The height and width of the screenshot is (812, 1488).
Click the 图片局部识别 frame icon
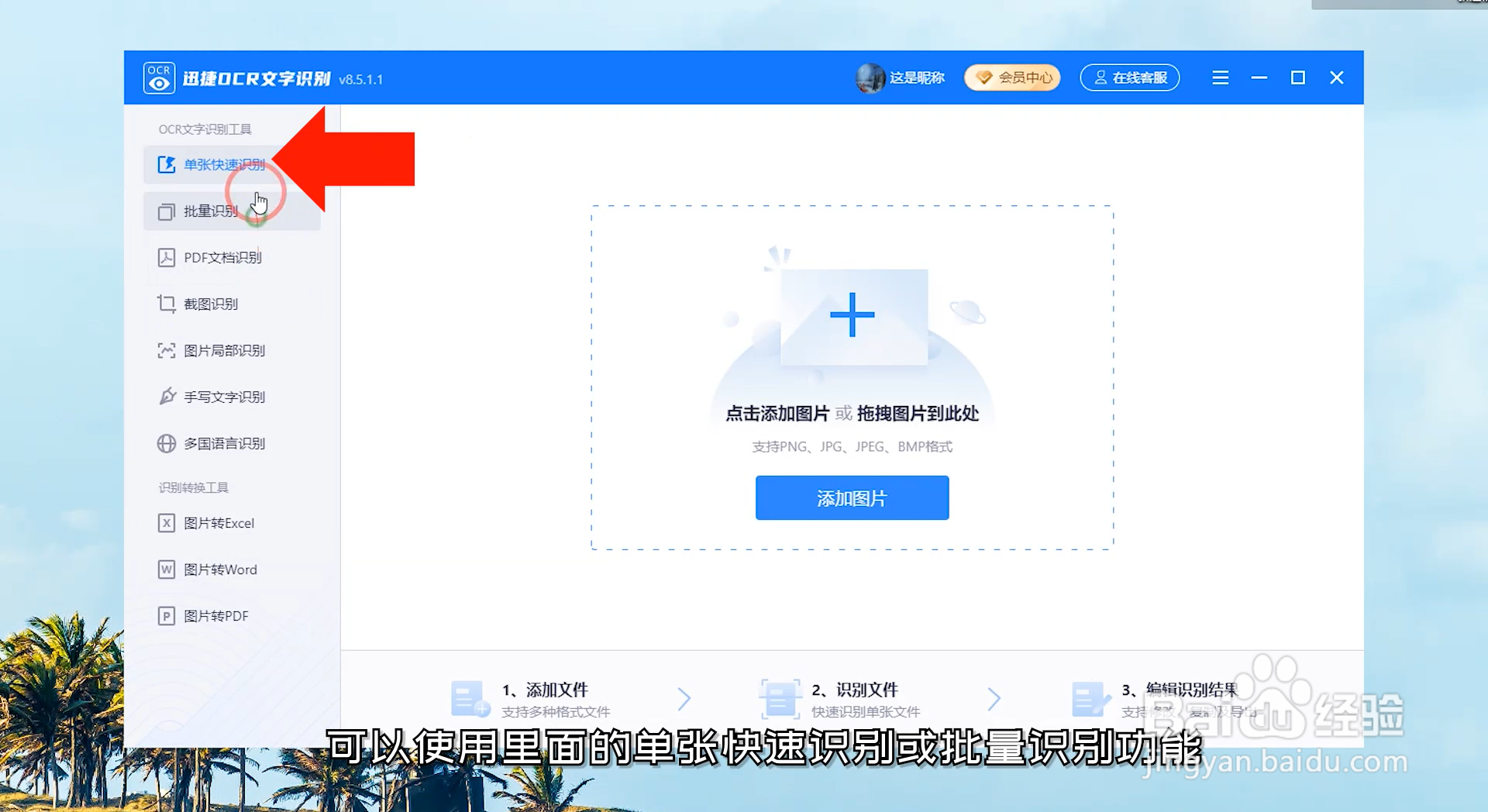click(x=167, y=350)
